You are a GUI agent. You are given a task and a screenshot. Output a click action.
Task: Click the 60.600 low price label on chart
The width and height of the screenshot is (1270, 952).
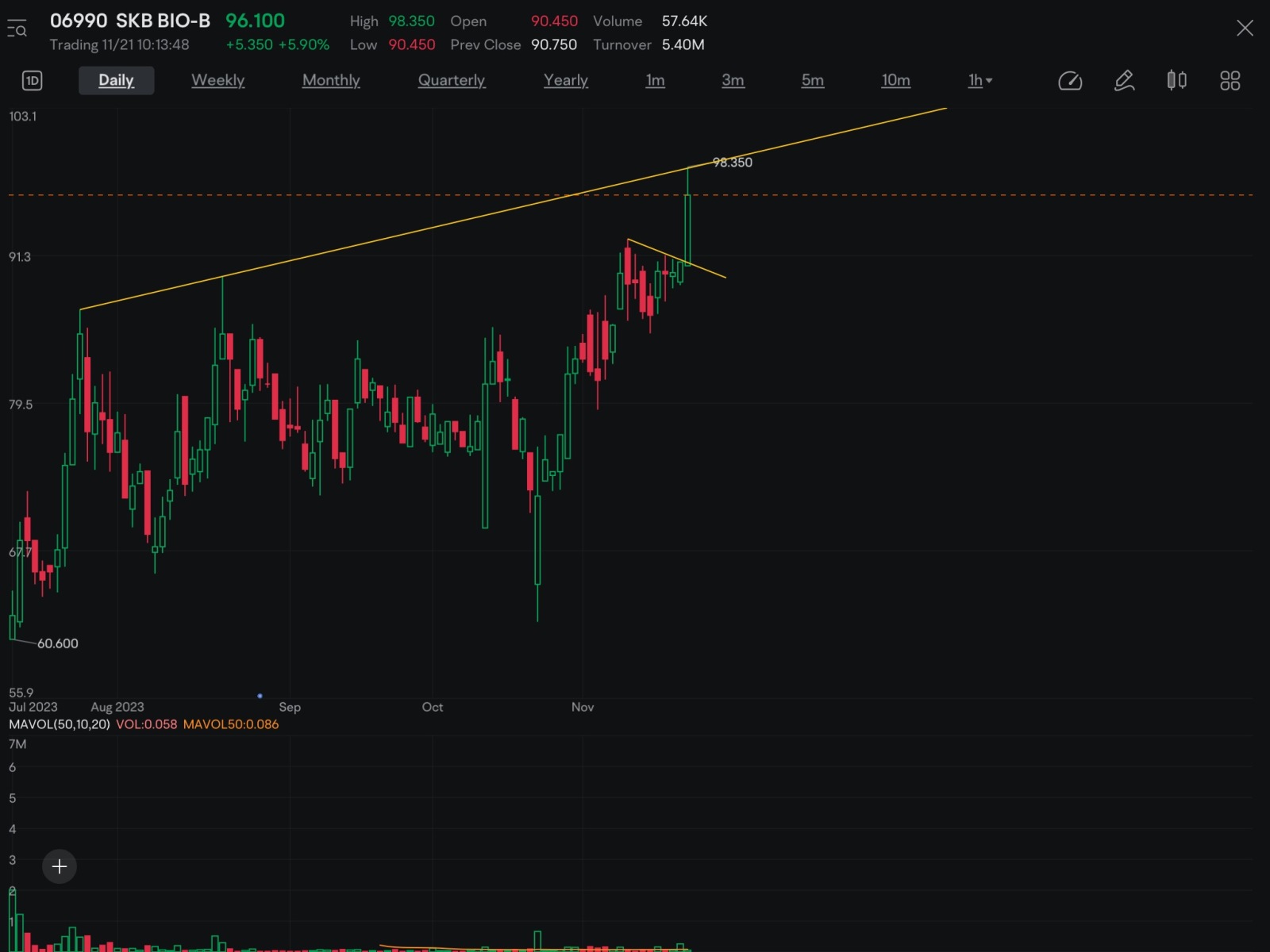click(x=58, y=643)
